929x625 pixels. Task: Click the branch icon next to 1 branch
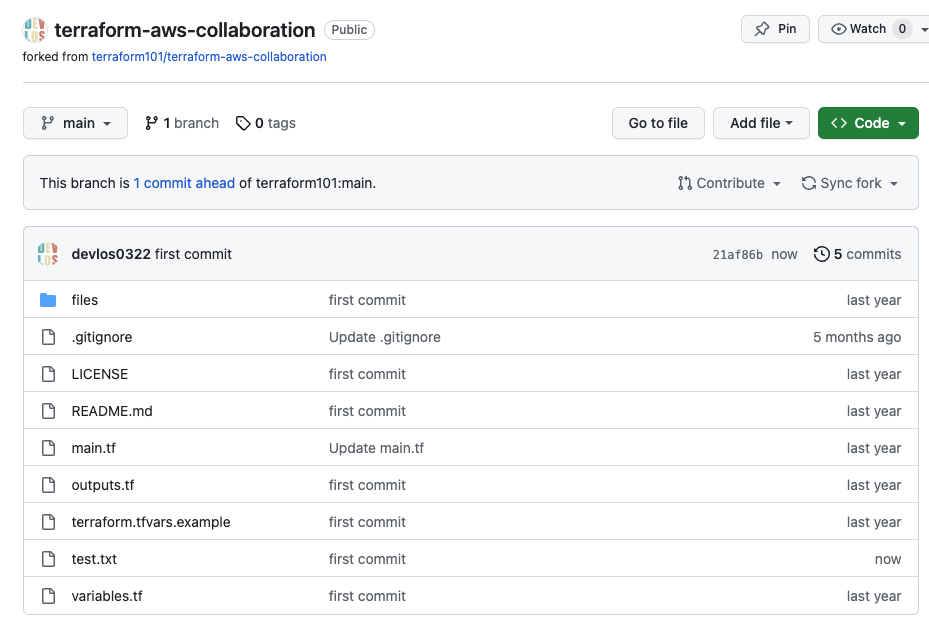(x=151, y=123)
